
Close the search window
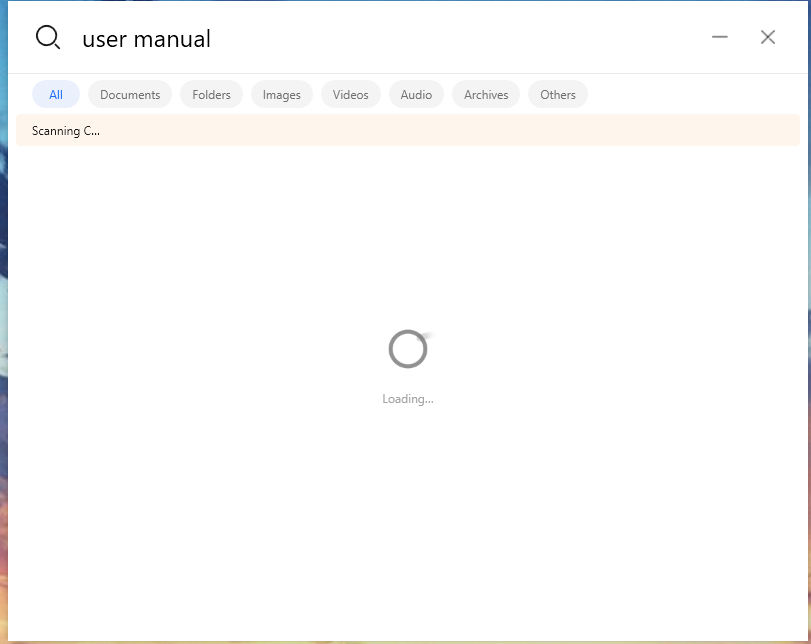(768, 37)
